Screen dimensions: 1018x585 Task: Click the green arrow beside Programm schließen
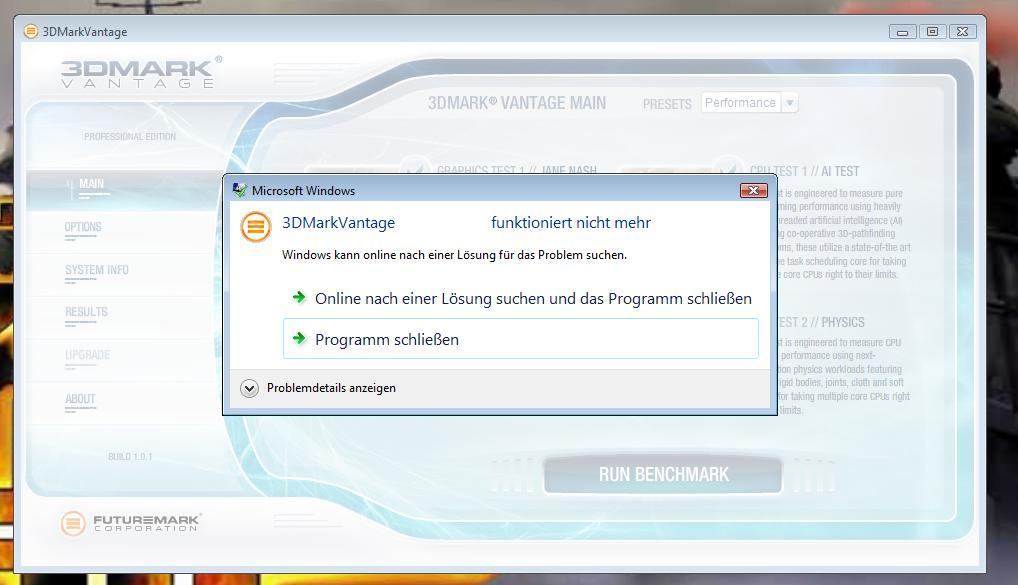tap(299, 338)
